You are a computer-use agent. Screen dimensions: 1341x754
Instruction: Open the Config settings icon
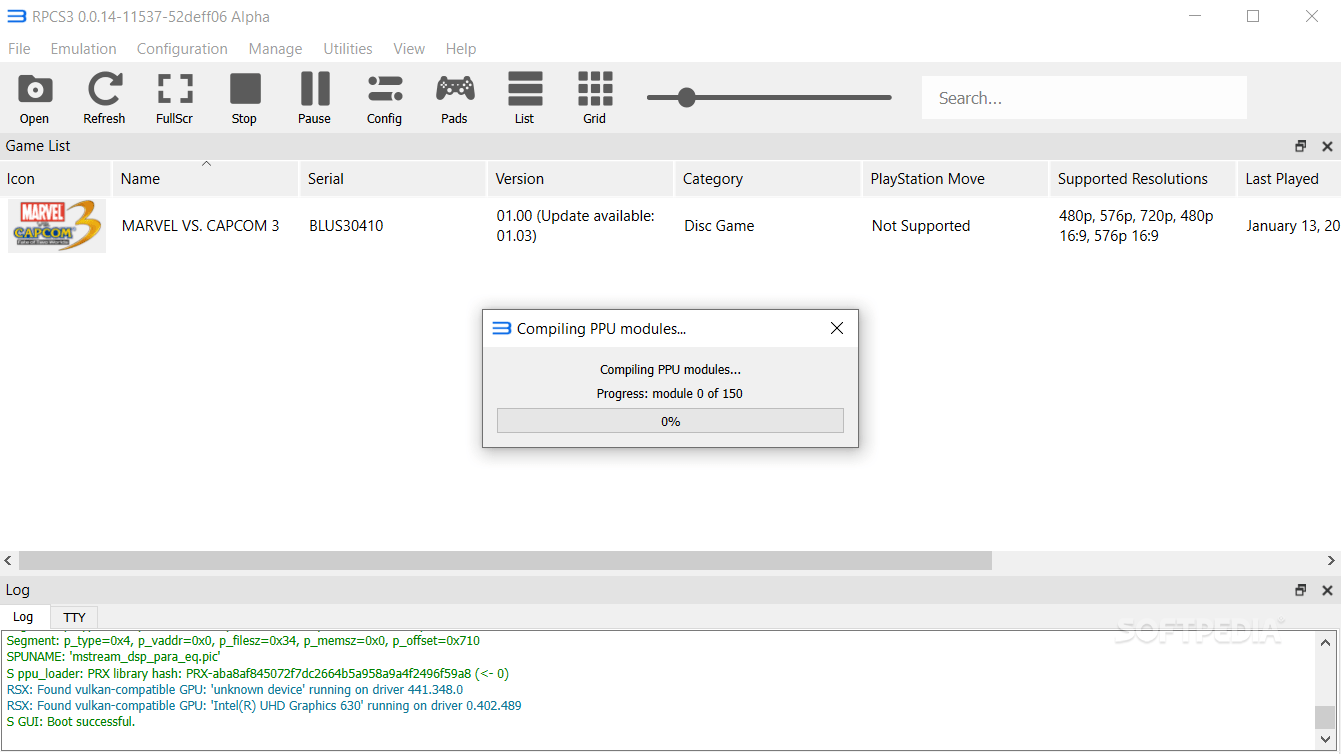384,98
